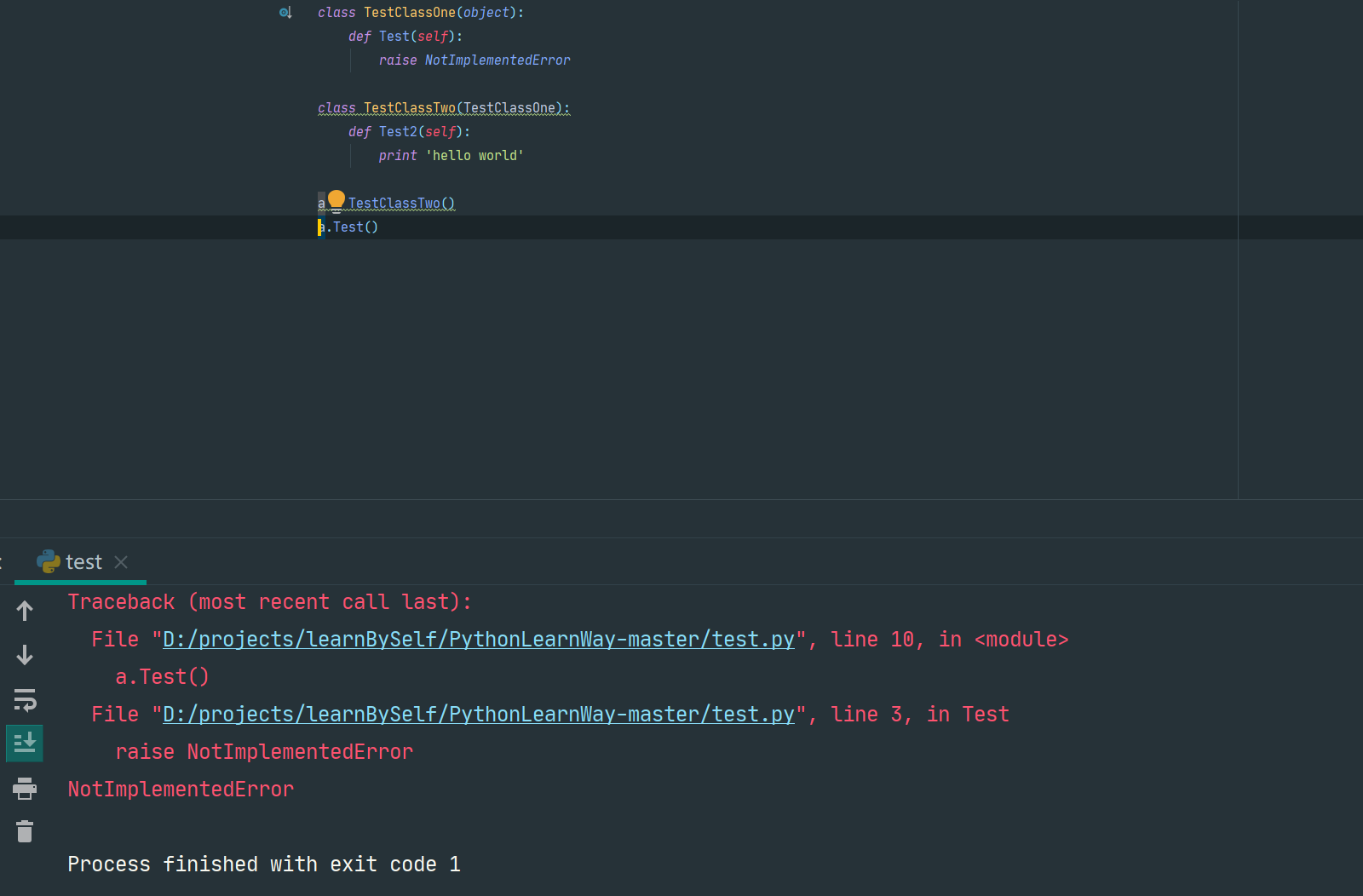Image resolution: width=1363 pixels, height=896 pixels.
Task: Open test.py link at line 3
Action: click(x=478, y=715)
